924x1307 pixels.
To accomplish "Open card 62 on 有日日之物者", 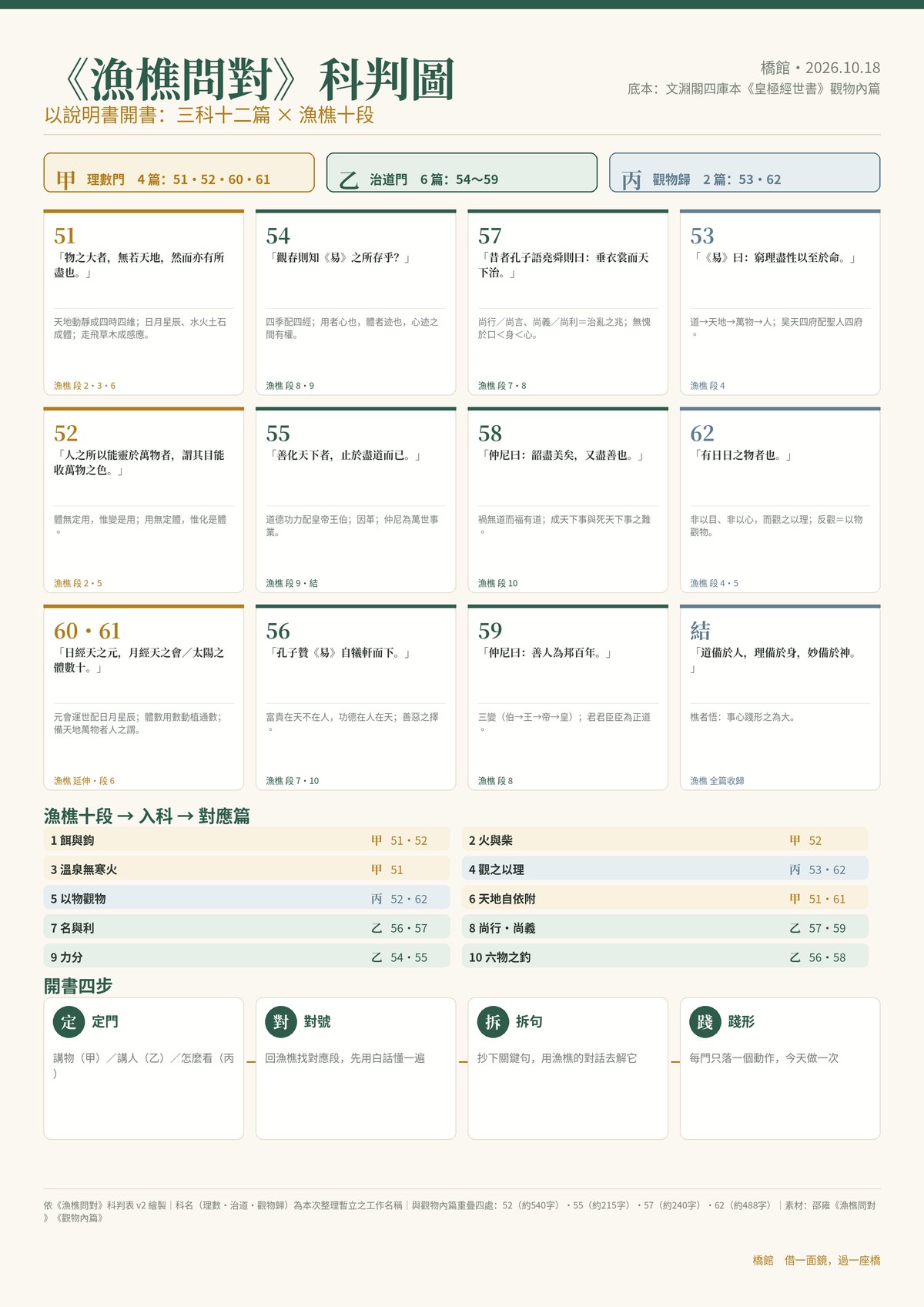I will (780, 500).
